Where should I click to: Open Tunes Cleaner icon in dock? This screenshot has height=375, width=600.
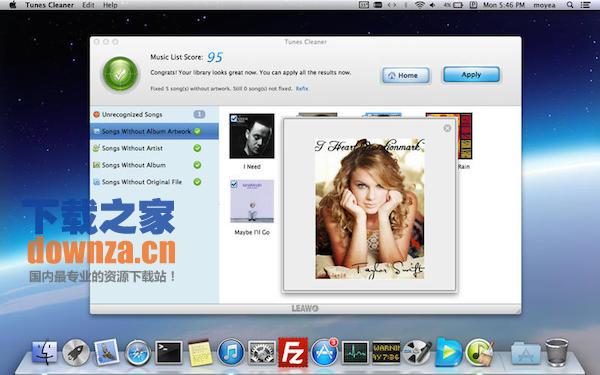coord(479,352)
